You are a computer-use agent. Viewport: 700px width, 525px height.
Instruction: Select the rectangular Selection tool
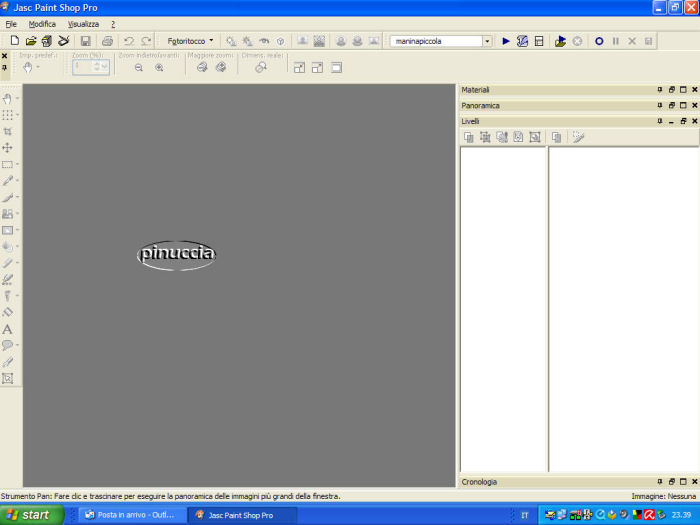pyautogui.click(x=7, y=164)
